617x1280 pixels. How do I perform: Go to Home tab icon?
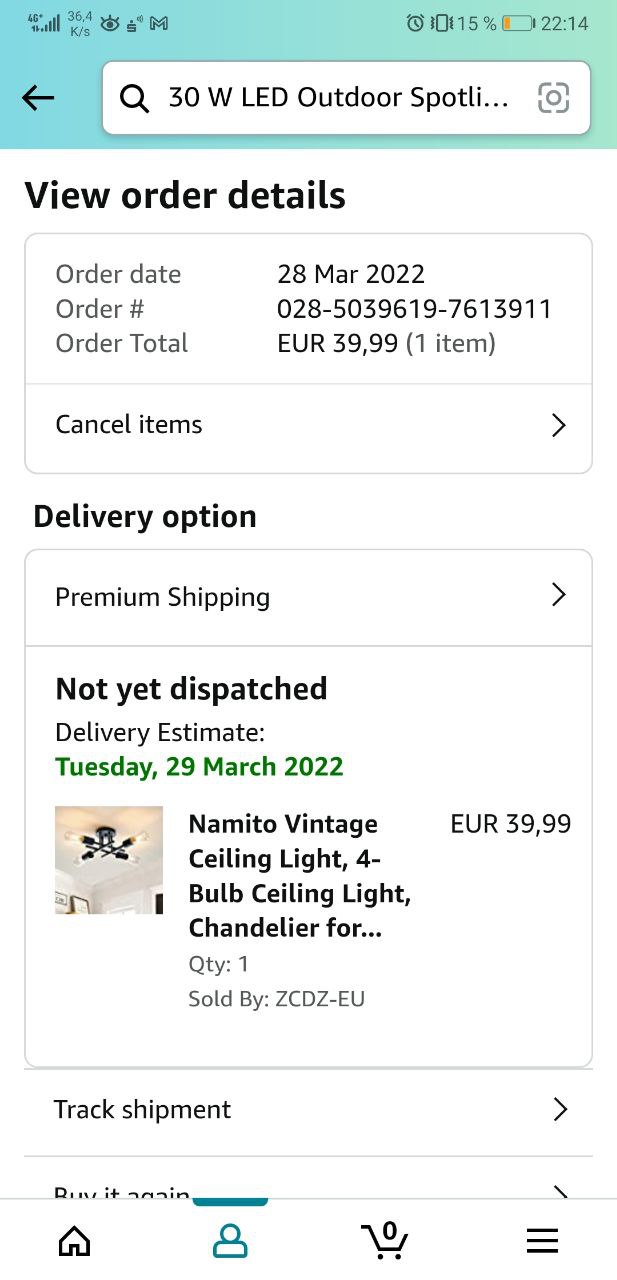[75, 1241]
